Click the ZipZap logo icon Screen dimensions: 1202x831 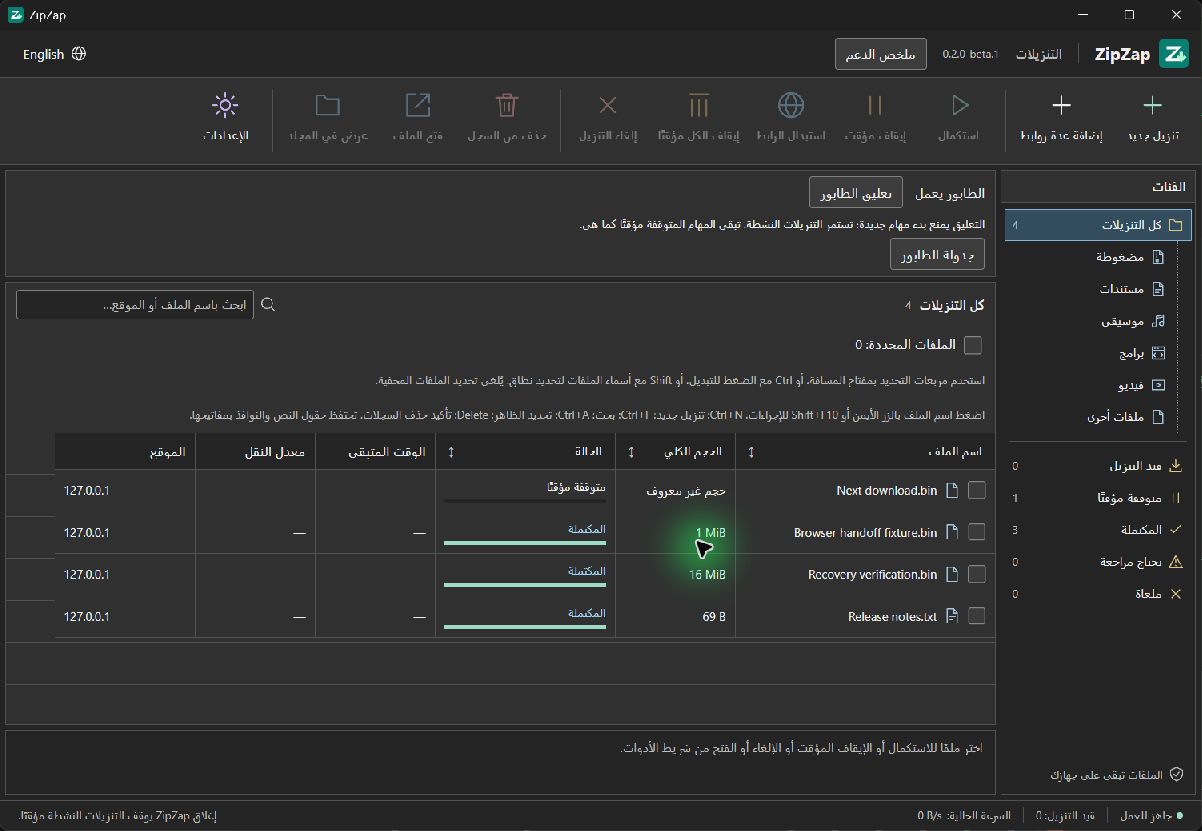coord(1173,54)
